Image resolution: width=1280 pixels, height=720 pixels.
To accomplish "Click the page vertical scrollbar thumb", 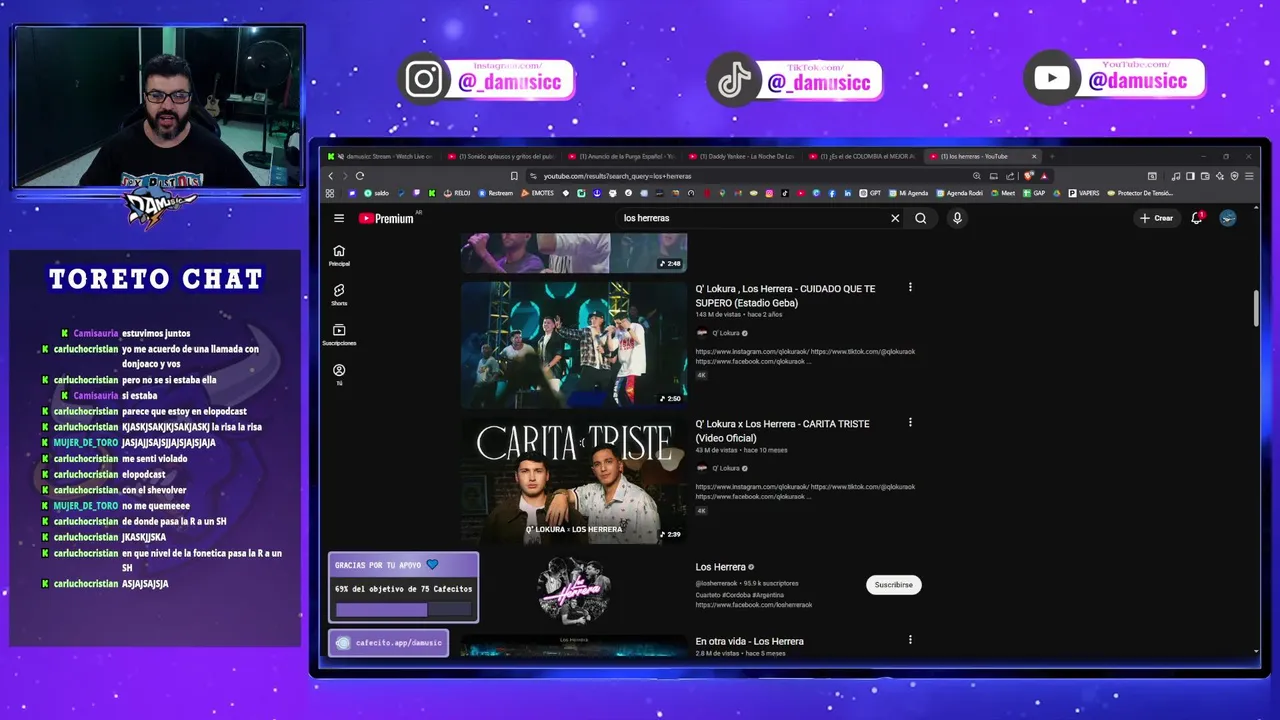I will 1258,308.
